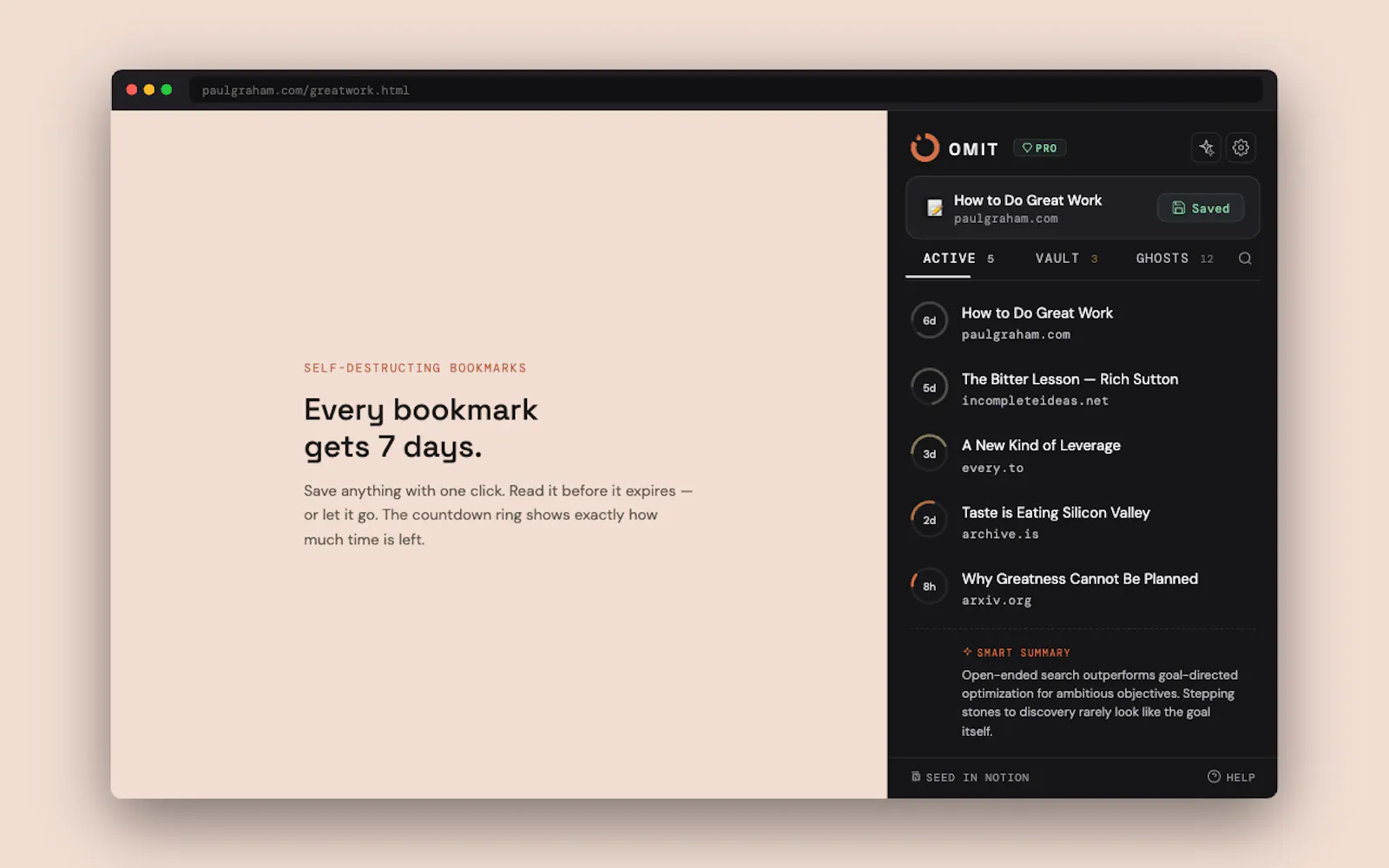Switch to the Ghosts tab
The width and height of the screenshot is (1389, 868).
(x=1175, y=259)
